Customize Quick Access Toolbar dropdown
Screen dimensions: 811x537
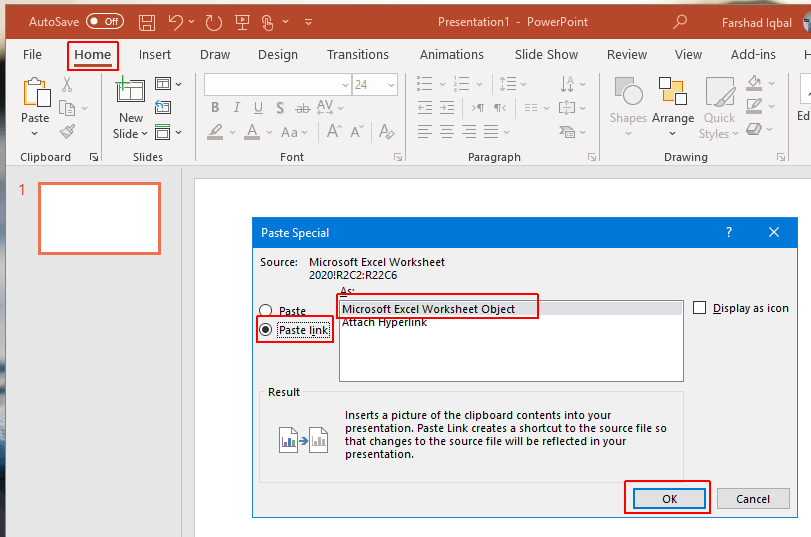[x=308, y=22]
